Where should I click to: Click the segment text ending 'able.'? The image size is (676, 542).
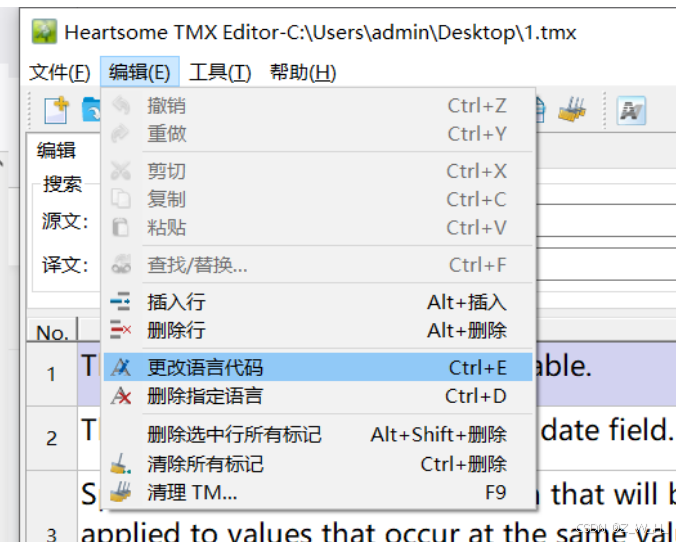pos(563,366)
